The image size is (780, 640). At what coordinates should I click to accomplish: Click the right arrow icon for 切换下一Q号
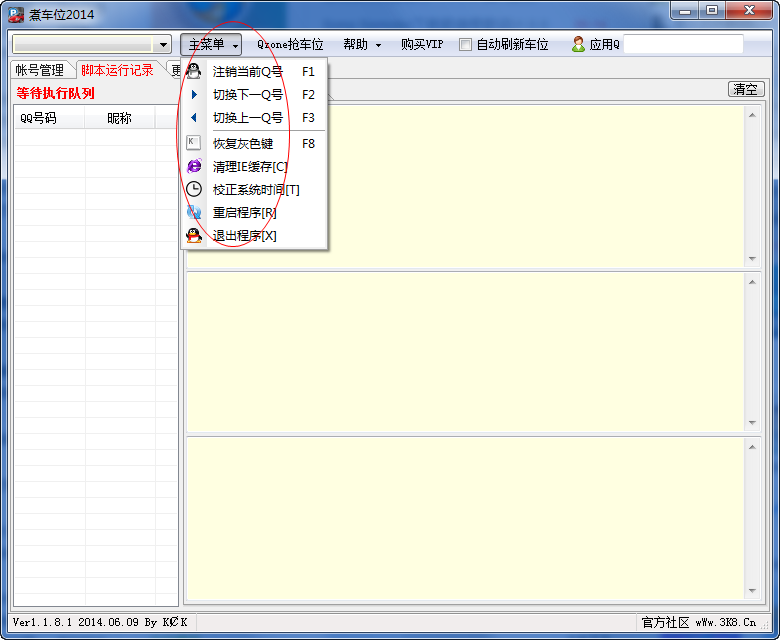[x=194, y=94]
